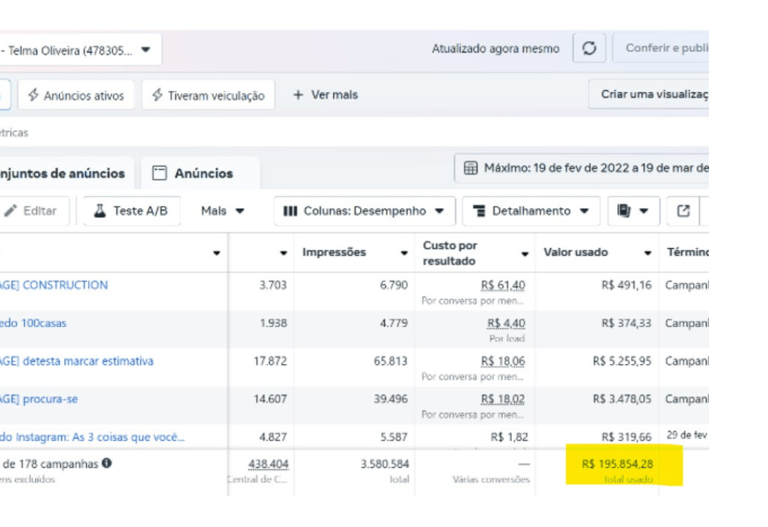This screenshot has width=768, height=527.
Task: Click the Ver mais filters button
Action: [x=325, y=95]
